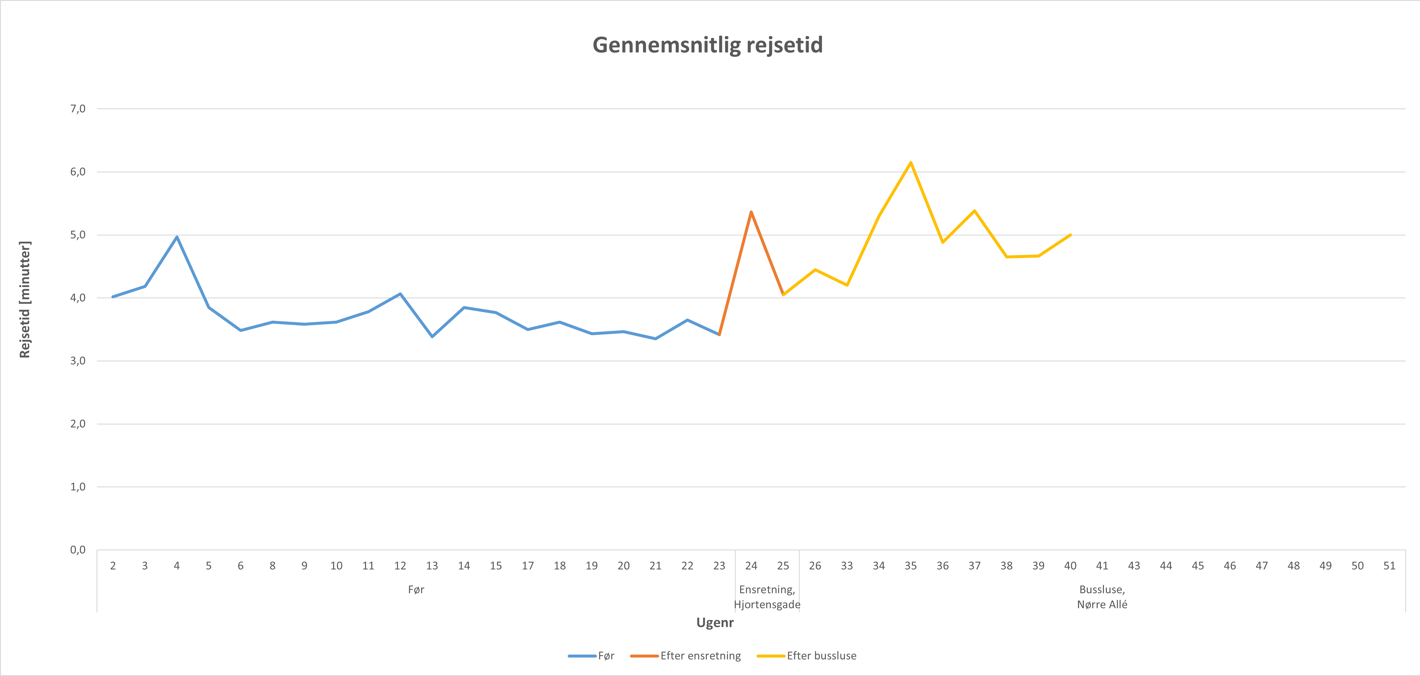
Task: Select the orange Efter ensretning legend swatch
Action: point(643,656)
